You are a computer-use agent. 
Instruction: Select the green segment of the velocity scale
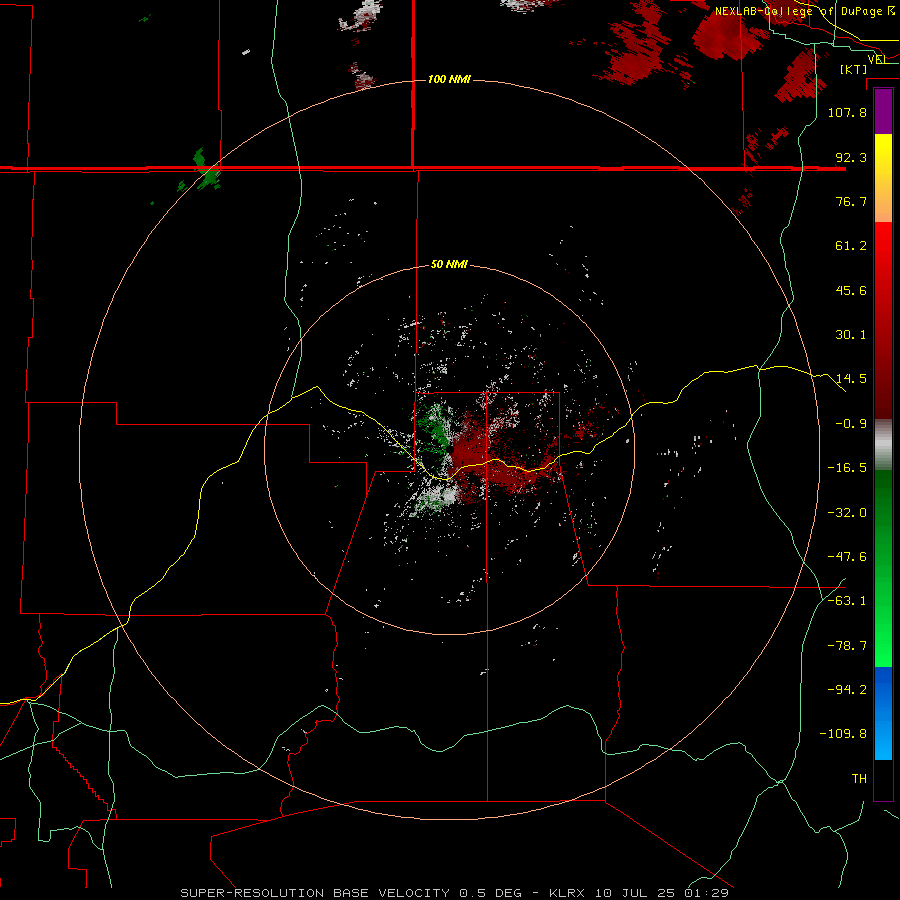click(883, 568)
